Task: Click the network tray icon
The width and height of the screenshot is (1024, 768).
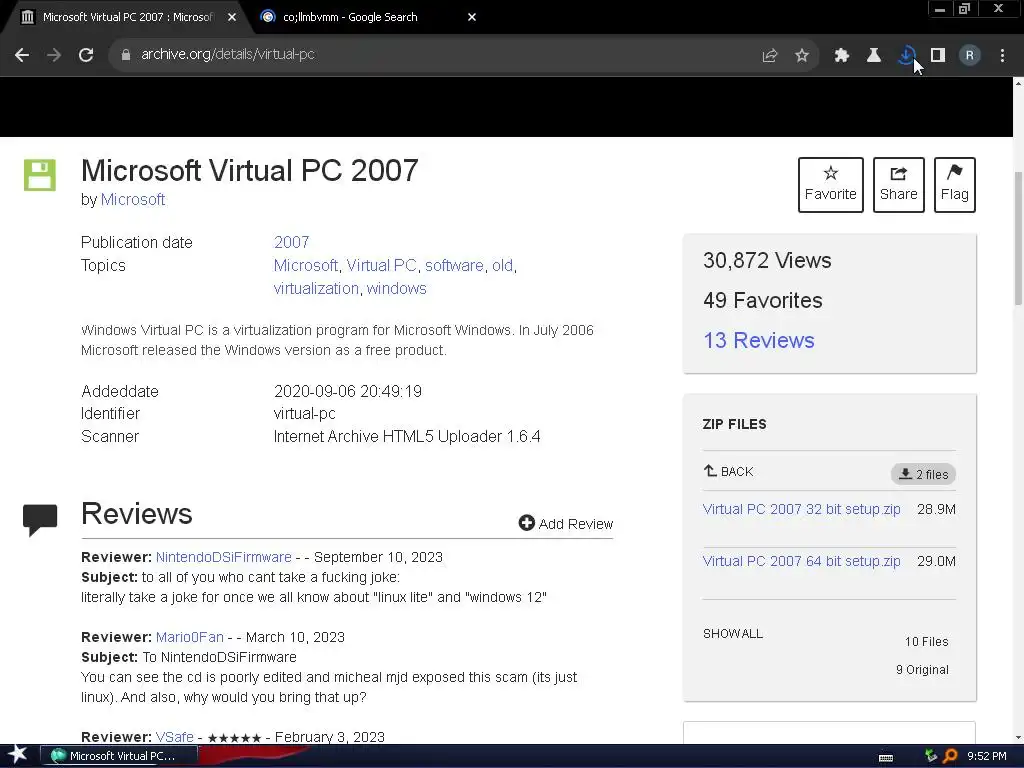Action: coord(931,756)
